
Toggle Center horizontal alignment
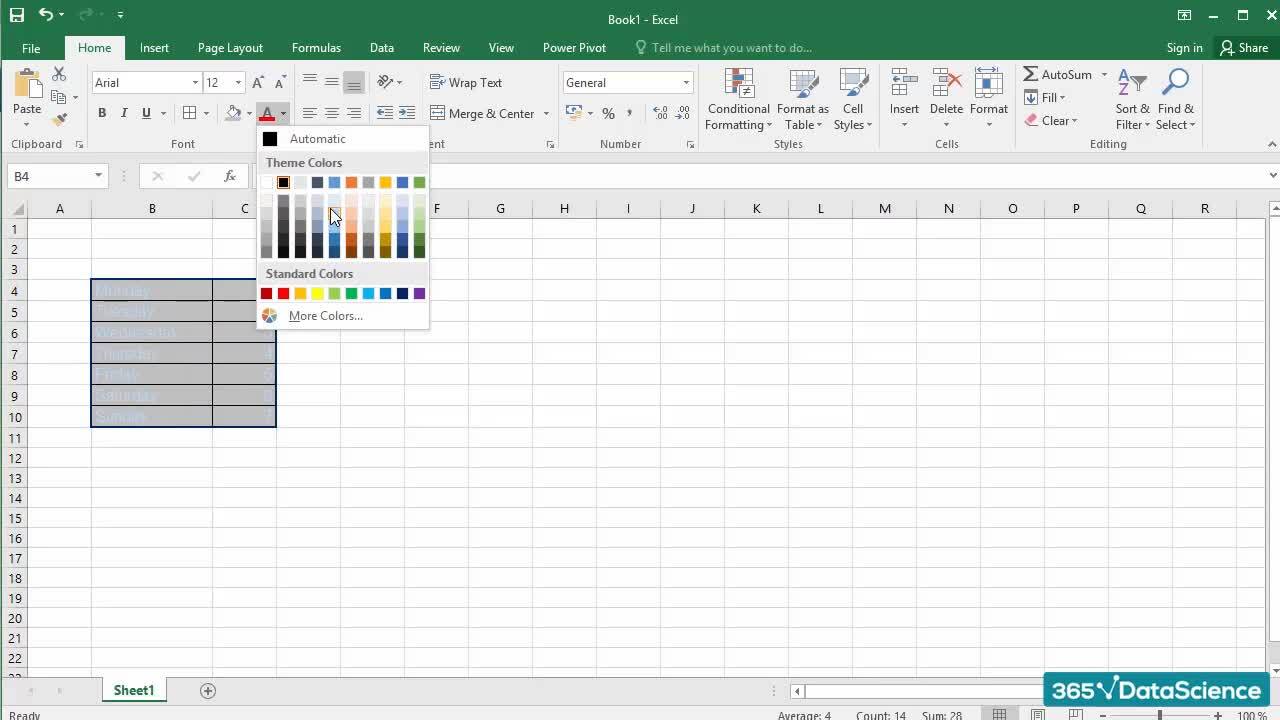click(331, 113)
